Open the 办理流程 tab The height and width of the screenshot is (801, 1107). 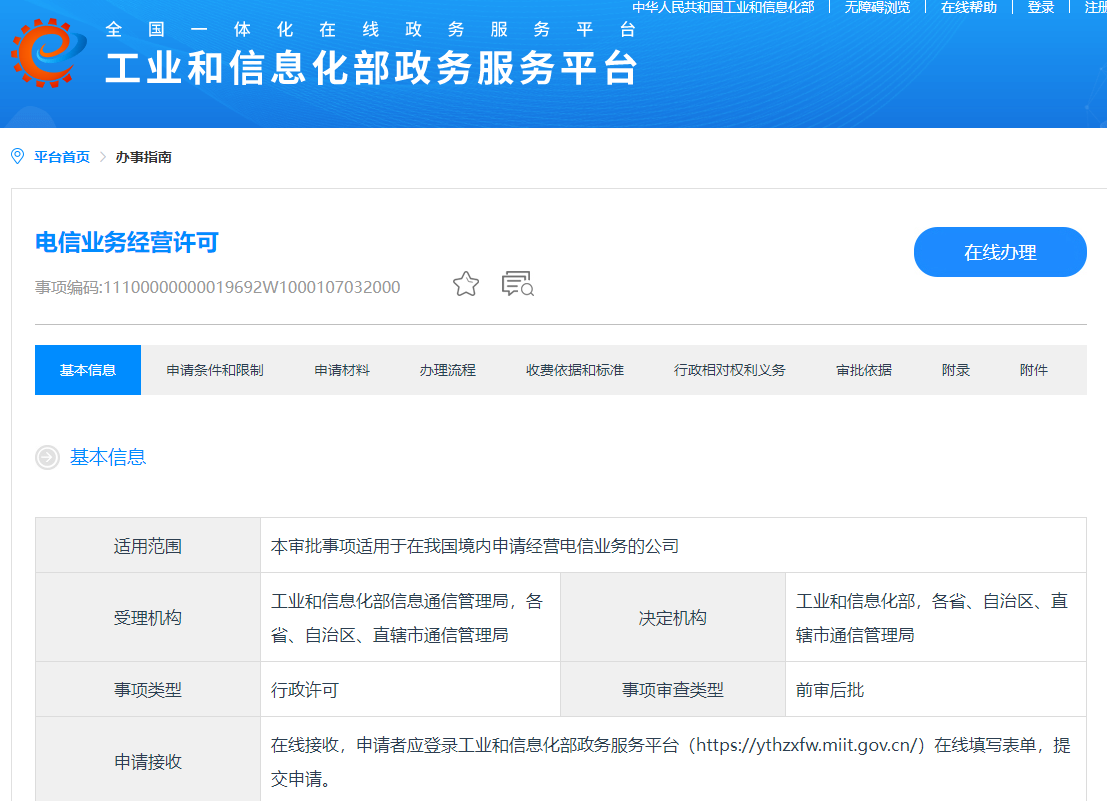(448, 370)
